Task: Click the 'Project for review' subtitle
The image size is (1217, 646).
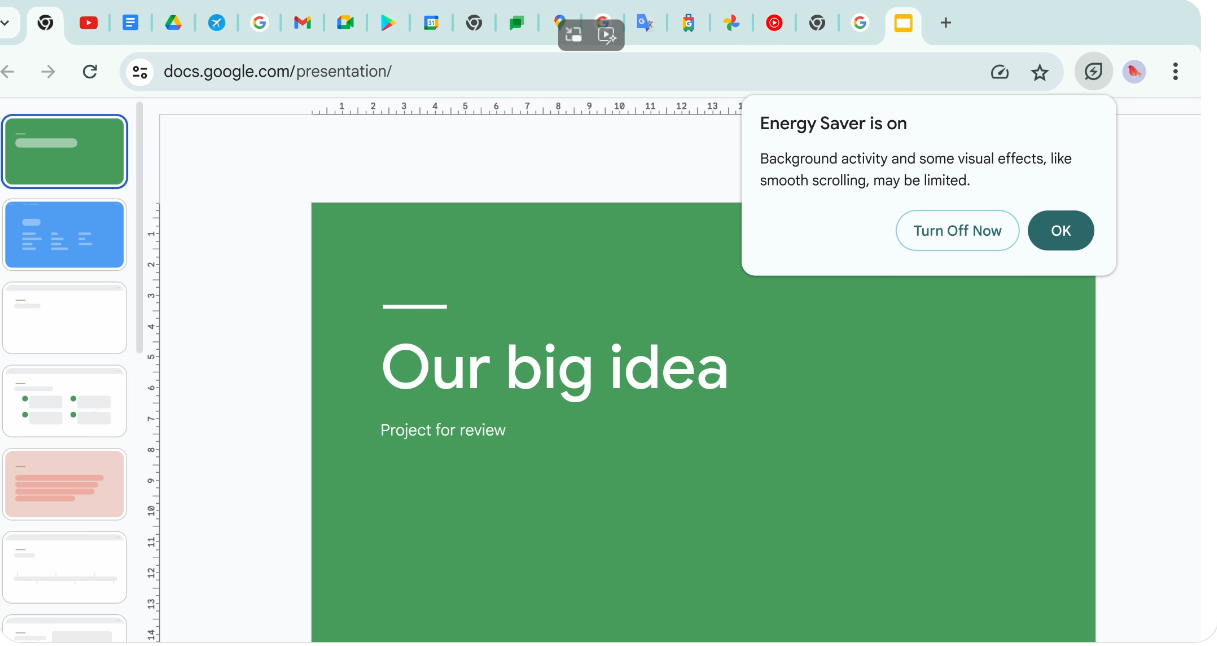Action: 443,430
